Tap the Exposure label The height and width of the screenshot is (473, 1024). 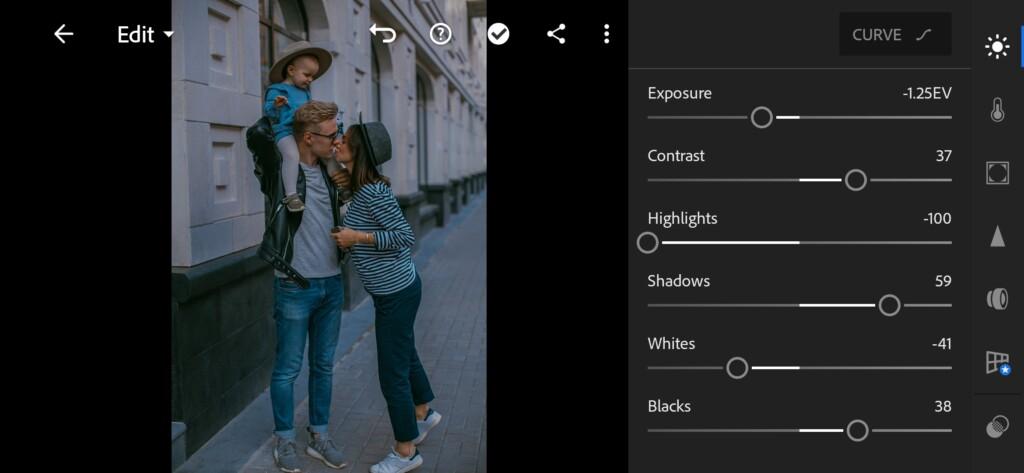(679, 93)
